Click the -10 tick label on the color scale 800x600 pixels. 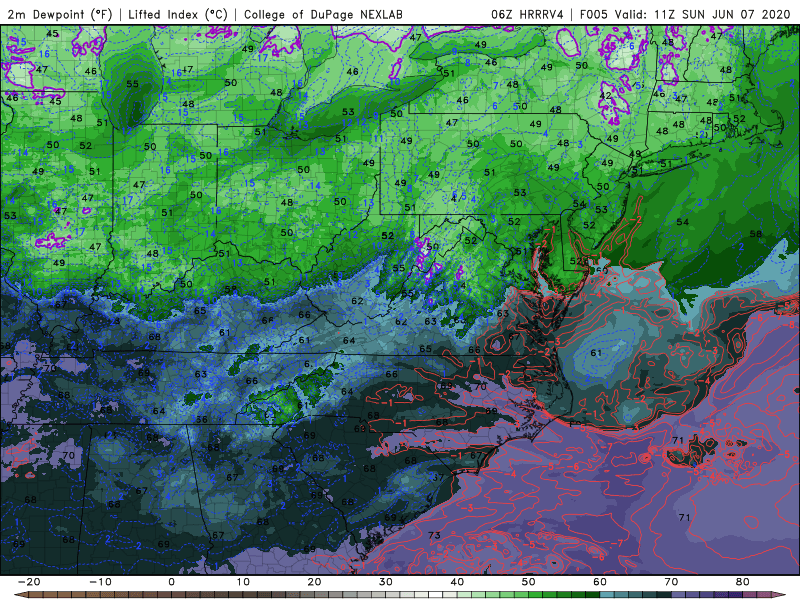(x=100, y=582)
